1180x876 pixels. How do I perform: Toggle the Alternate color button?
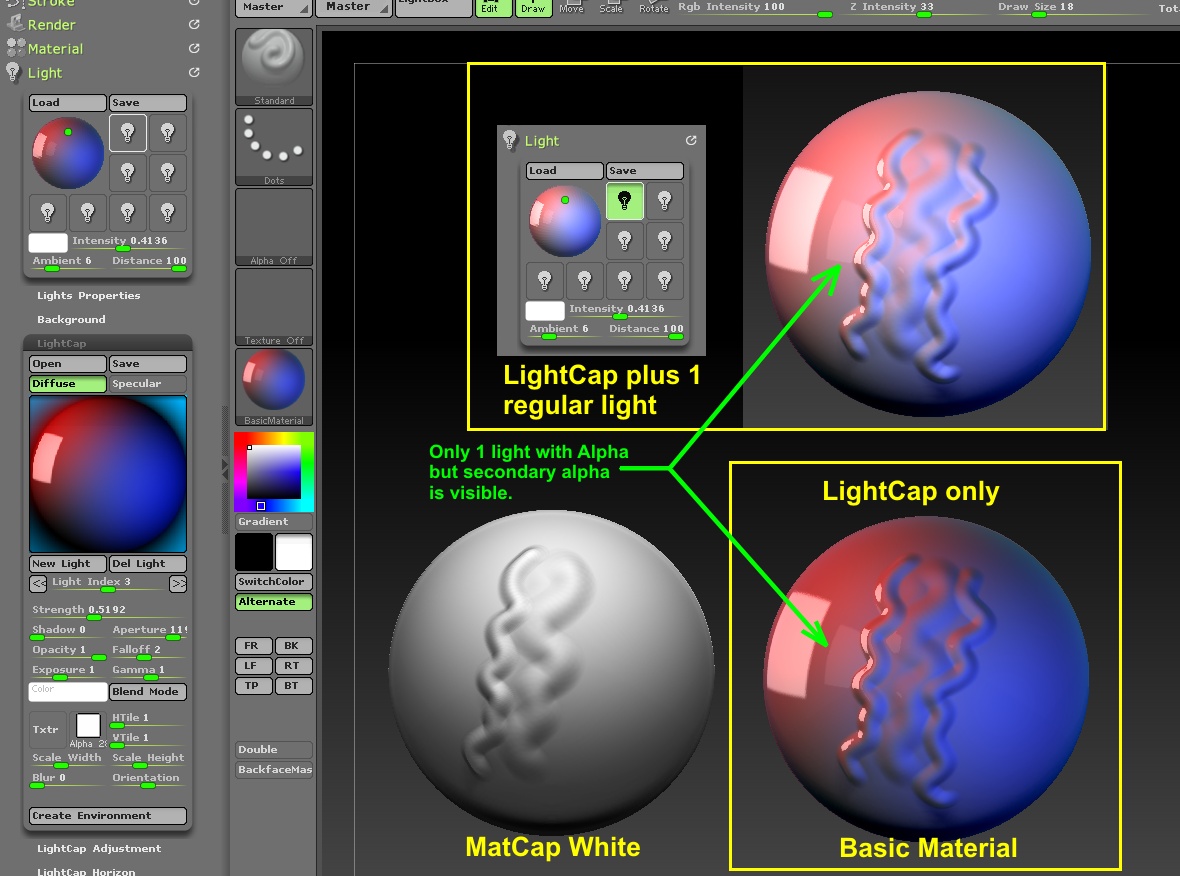tap(274, 602)
